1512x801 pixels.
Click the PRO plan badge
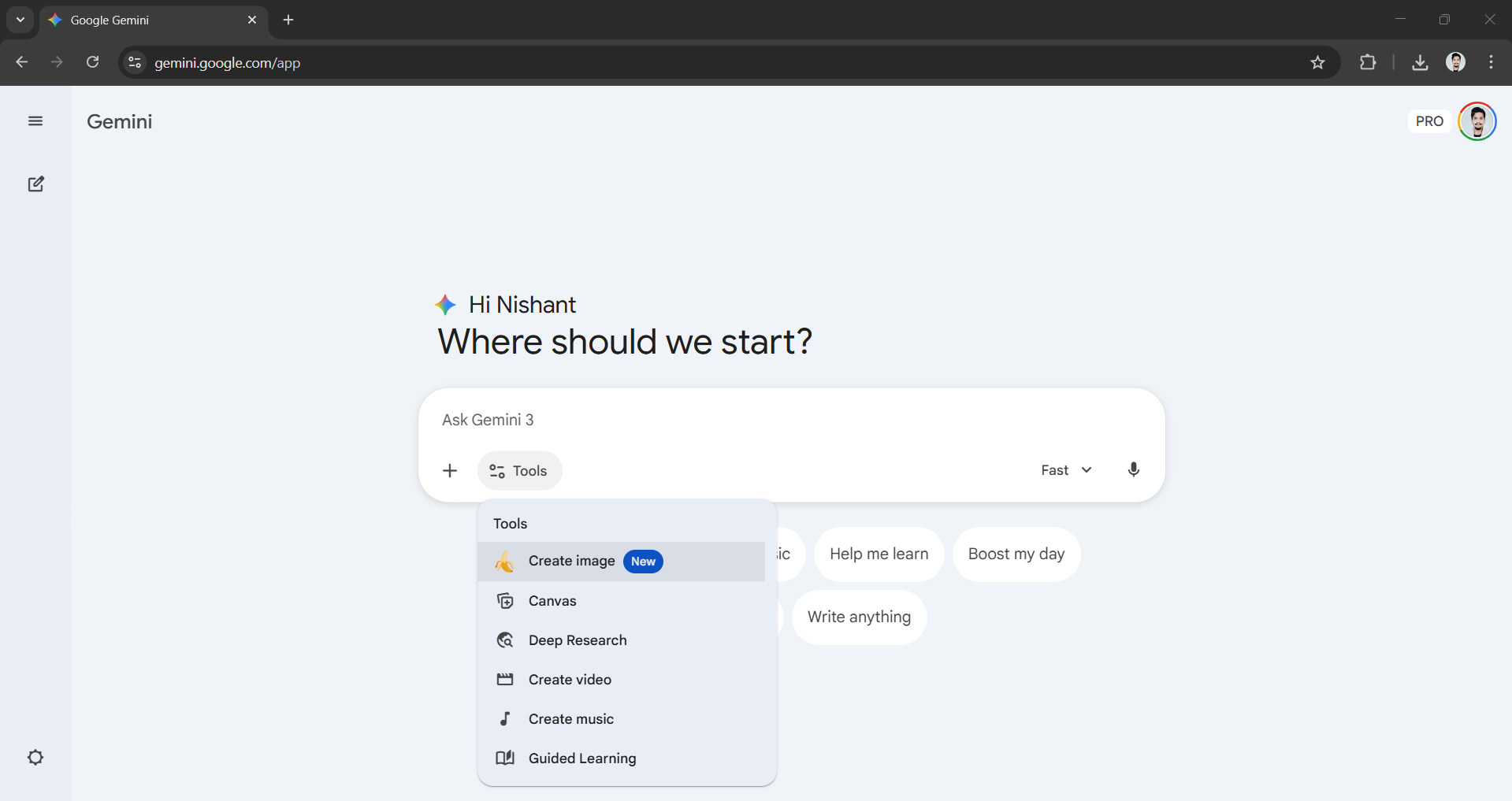(x=1429, y=121)
